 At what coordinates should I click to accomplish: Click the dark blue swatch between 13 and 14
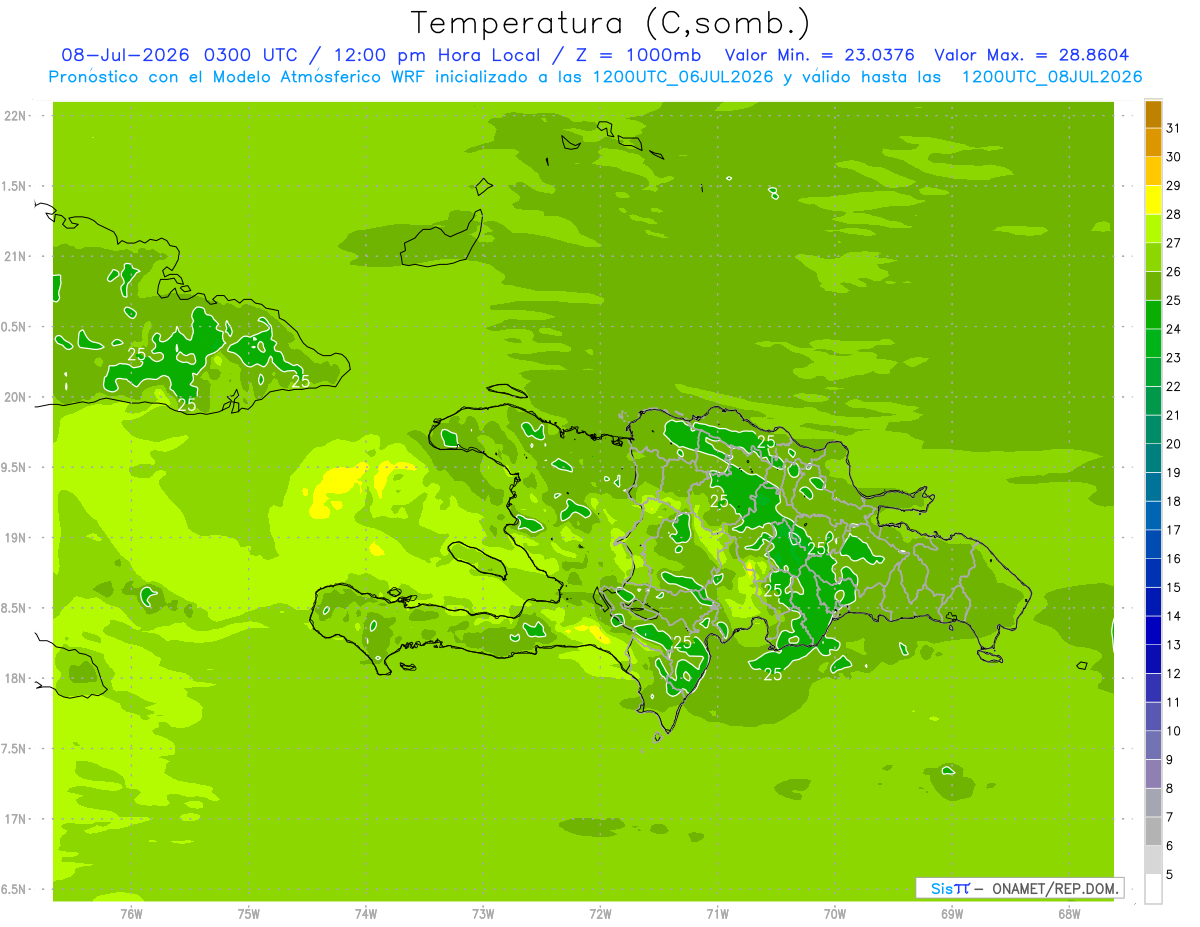(x=1153, y=631)
